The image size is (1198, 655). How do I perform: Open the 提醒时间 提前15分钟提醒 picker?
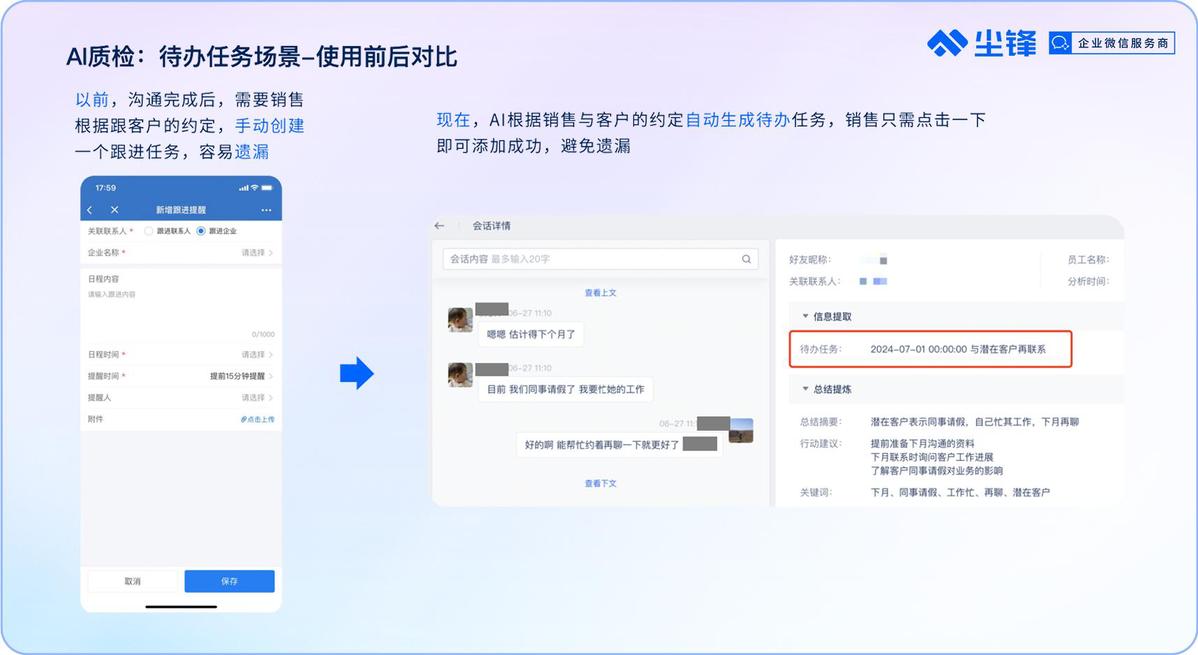tap(241, 376)
